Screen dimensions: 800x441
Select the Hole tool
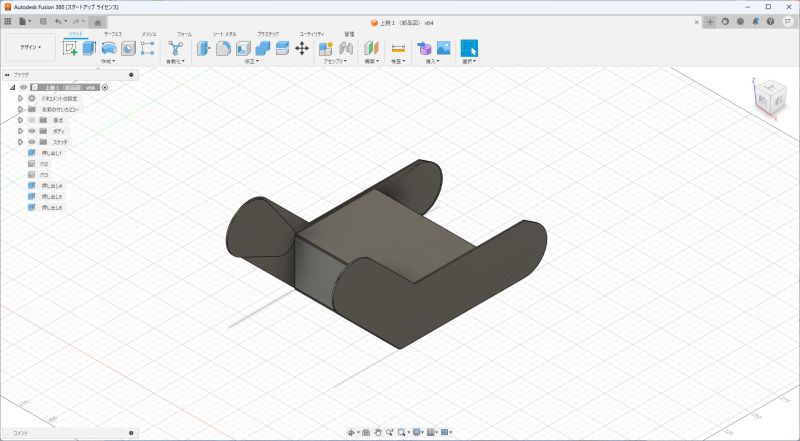tap(129, 48)
